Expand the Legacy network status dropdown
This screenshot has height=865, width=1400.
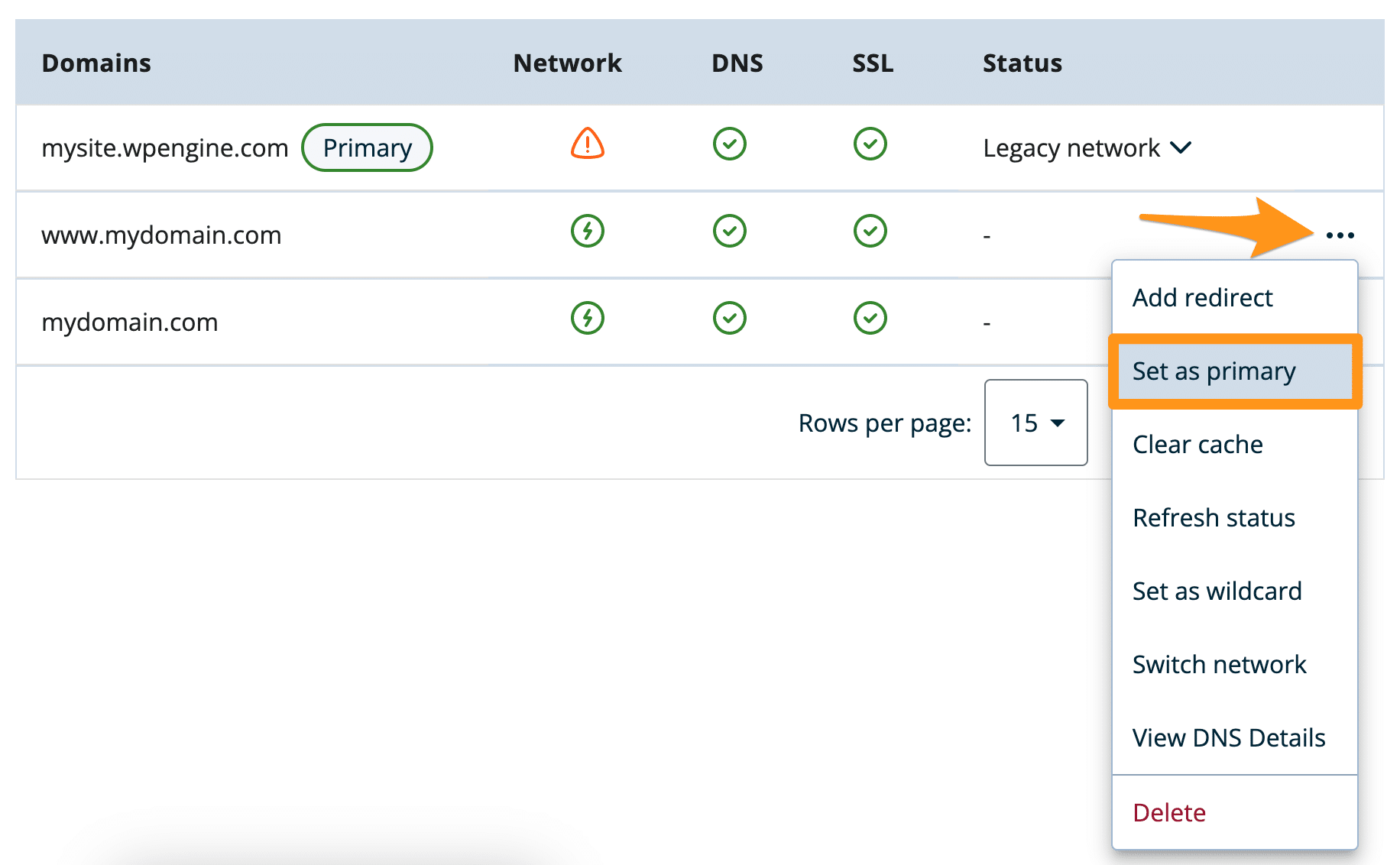coord(1179,147)
